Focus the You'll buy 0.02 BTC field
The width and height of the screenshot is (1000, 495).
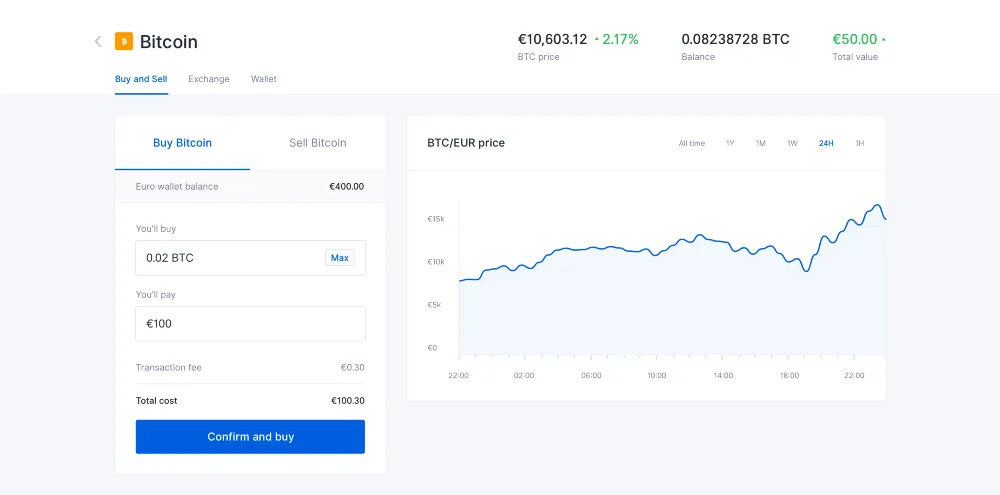coord(250,258)
